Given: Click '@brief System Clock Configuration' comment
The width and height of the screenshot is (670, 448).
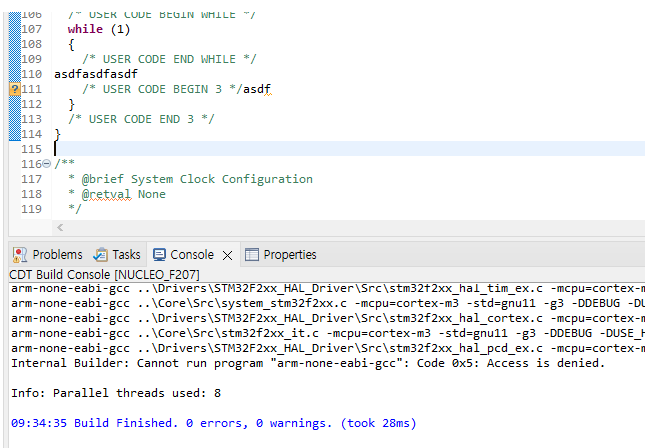Looking at the screenshot, I should point(197,179).
